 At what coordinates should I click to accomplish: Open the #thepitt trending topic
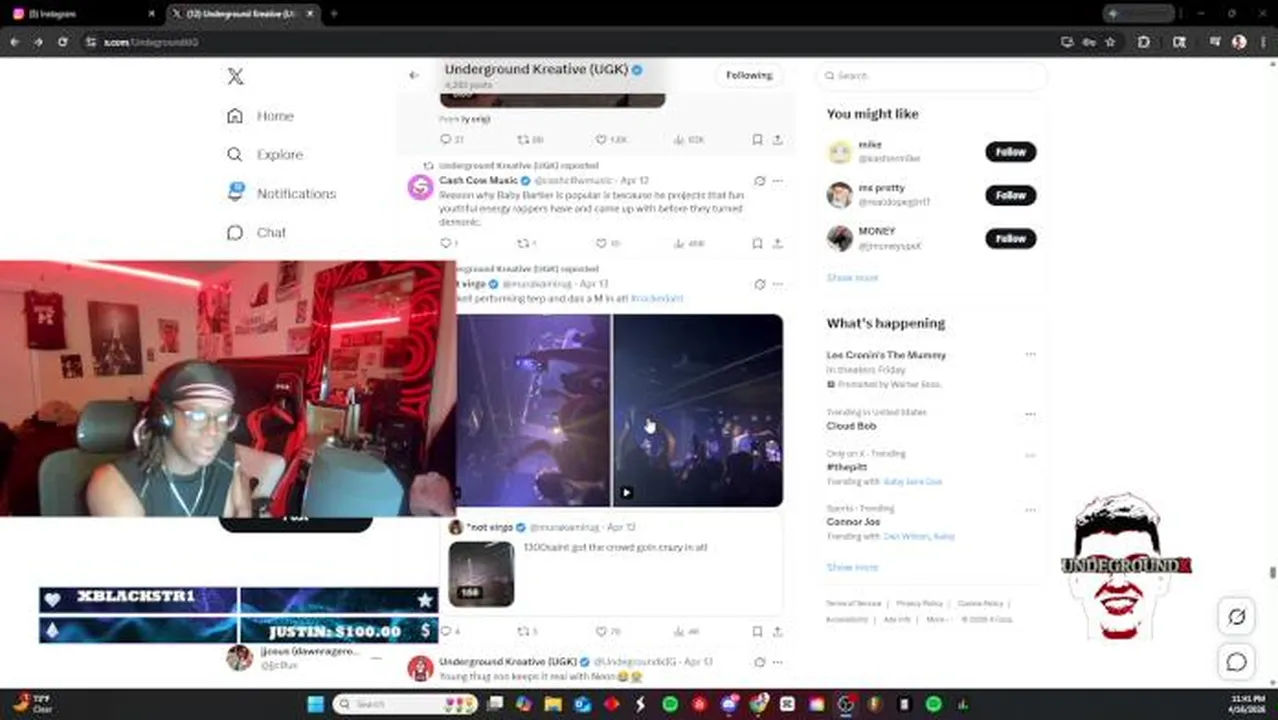846,467
